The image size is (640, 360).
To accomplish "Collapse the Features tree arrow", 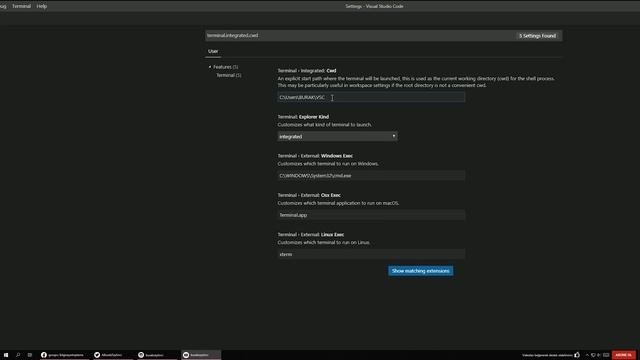I will coord(210,67).
